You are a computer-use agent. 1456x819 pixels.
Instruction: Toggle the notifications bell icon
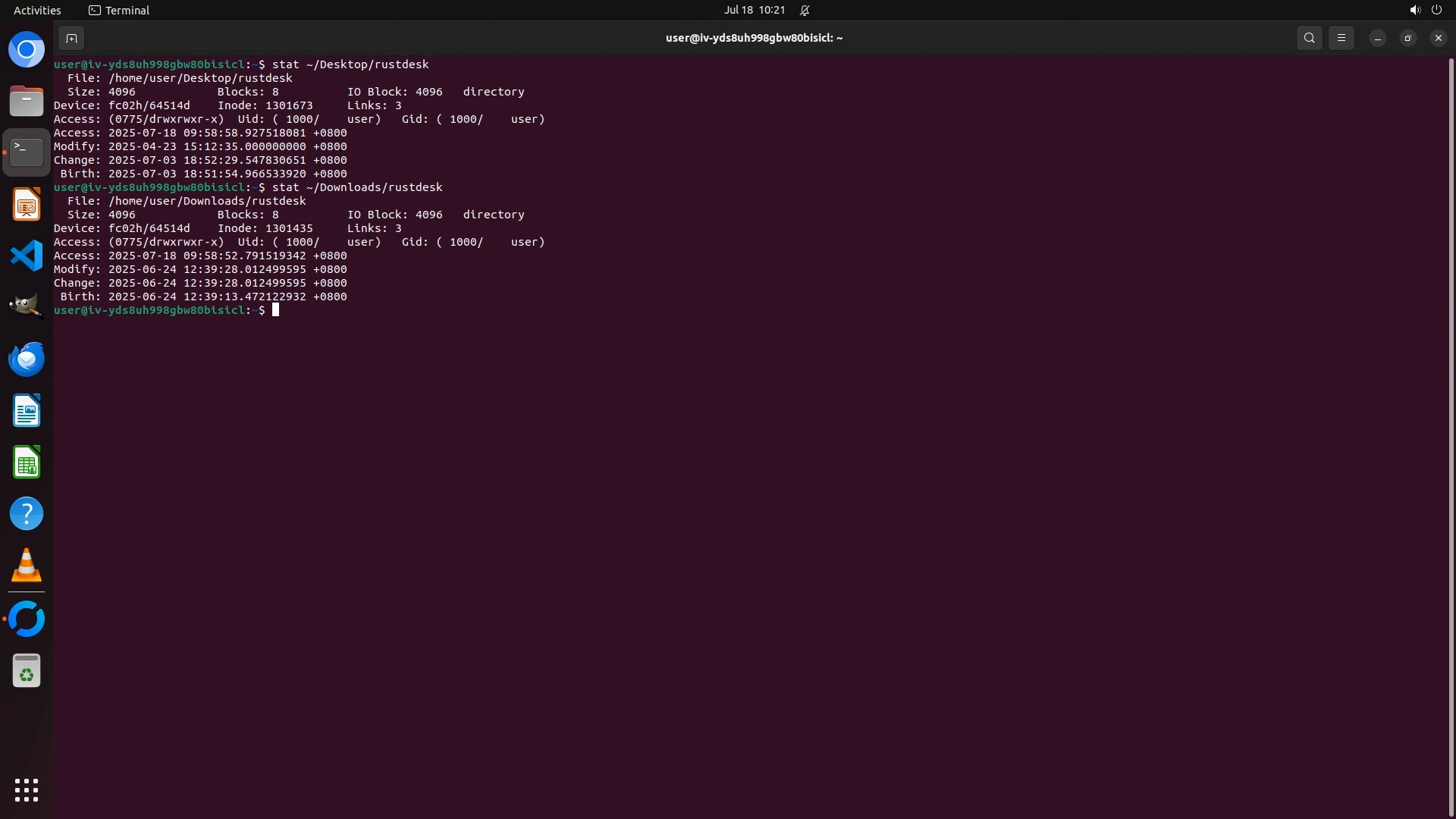point(805,11)
